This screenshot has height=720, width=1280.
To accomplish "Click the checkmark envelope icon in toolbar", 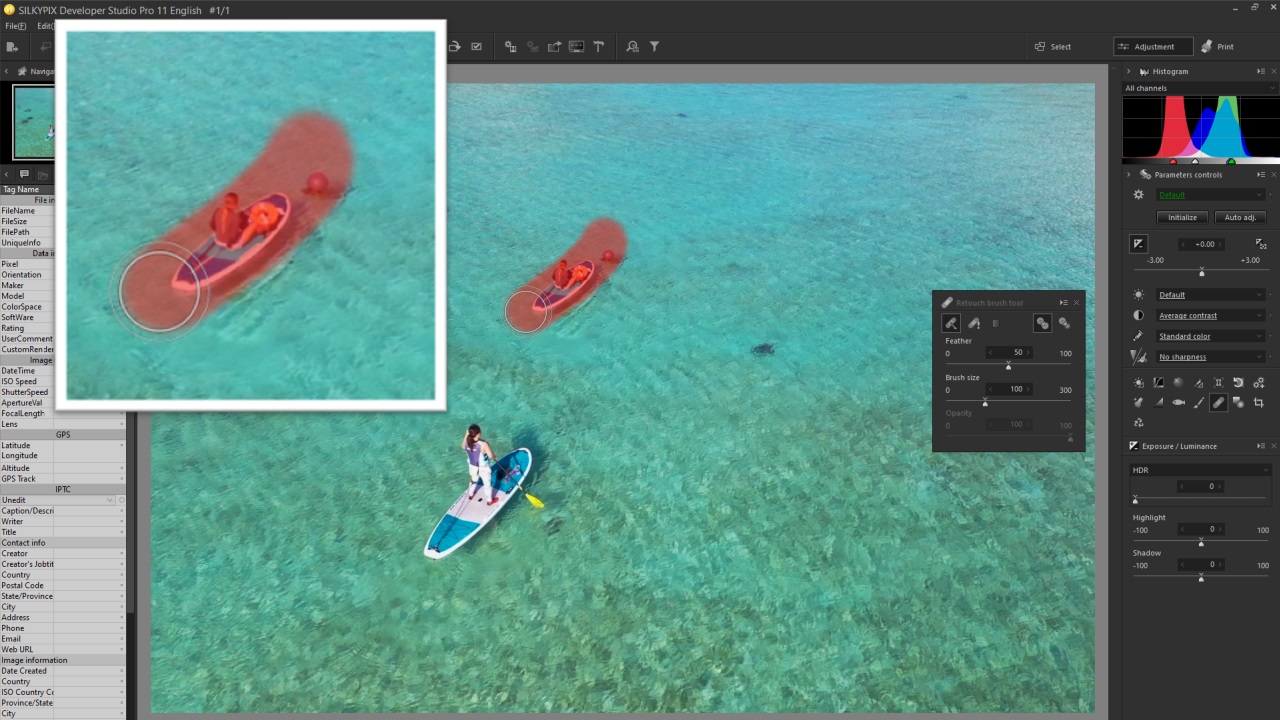I will pyautogui.click(x=476, y=46).
